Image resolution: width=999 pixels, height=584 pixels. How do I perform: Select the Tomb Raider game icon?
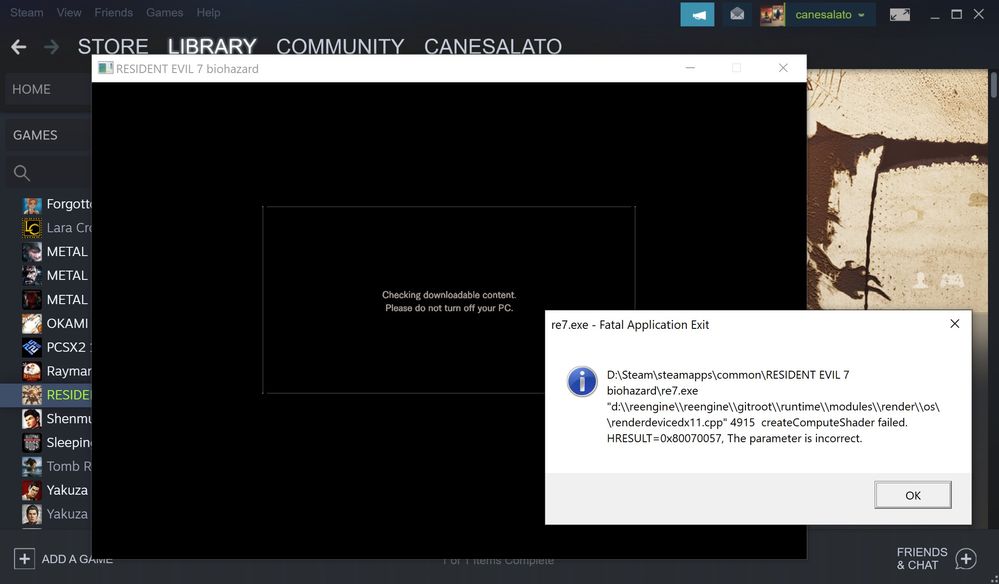[x=32, y=467]
